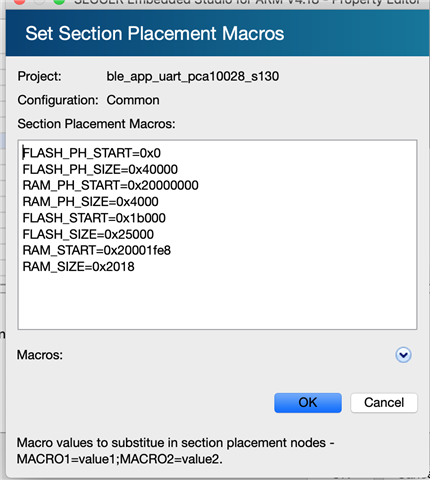Place cursor on FLASH_PH_START=0x0 line

pyautogui.click(x=92, y=153)
